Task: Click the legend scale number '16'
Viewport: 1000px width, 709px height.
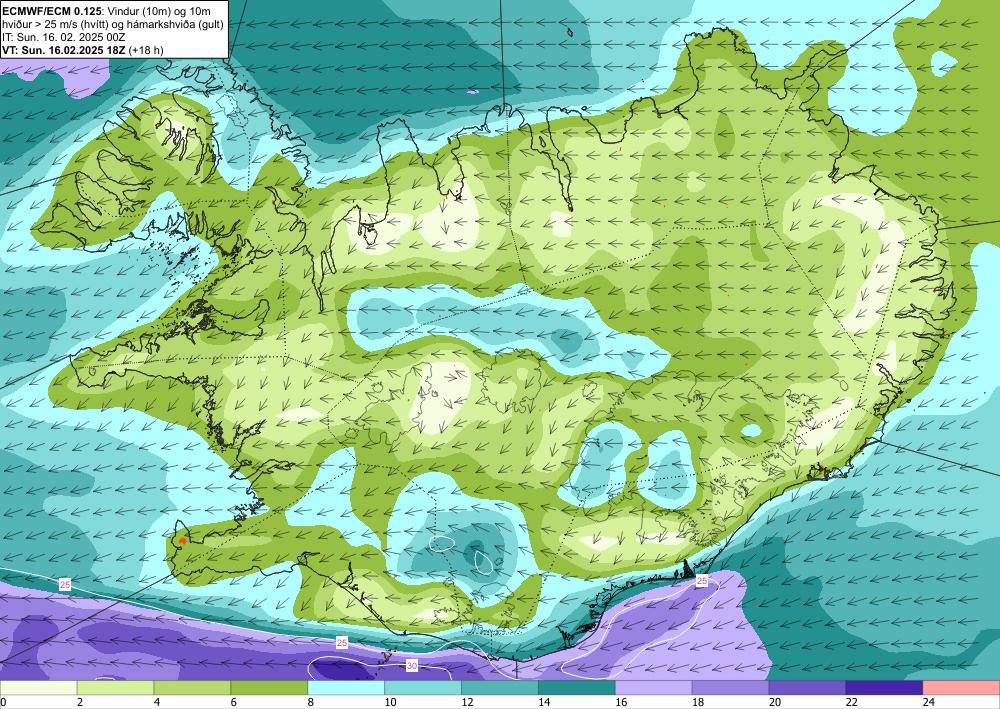Action: [x=621, y=702]
